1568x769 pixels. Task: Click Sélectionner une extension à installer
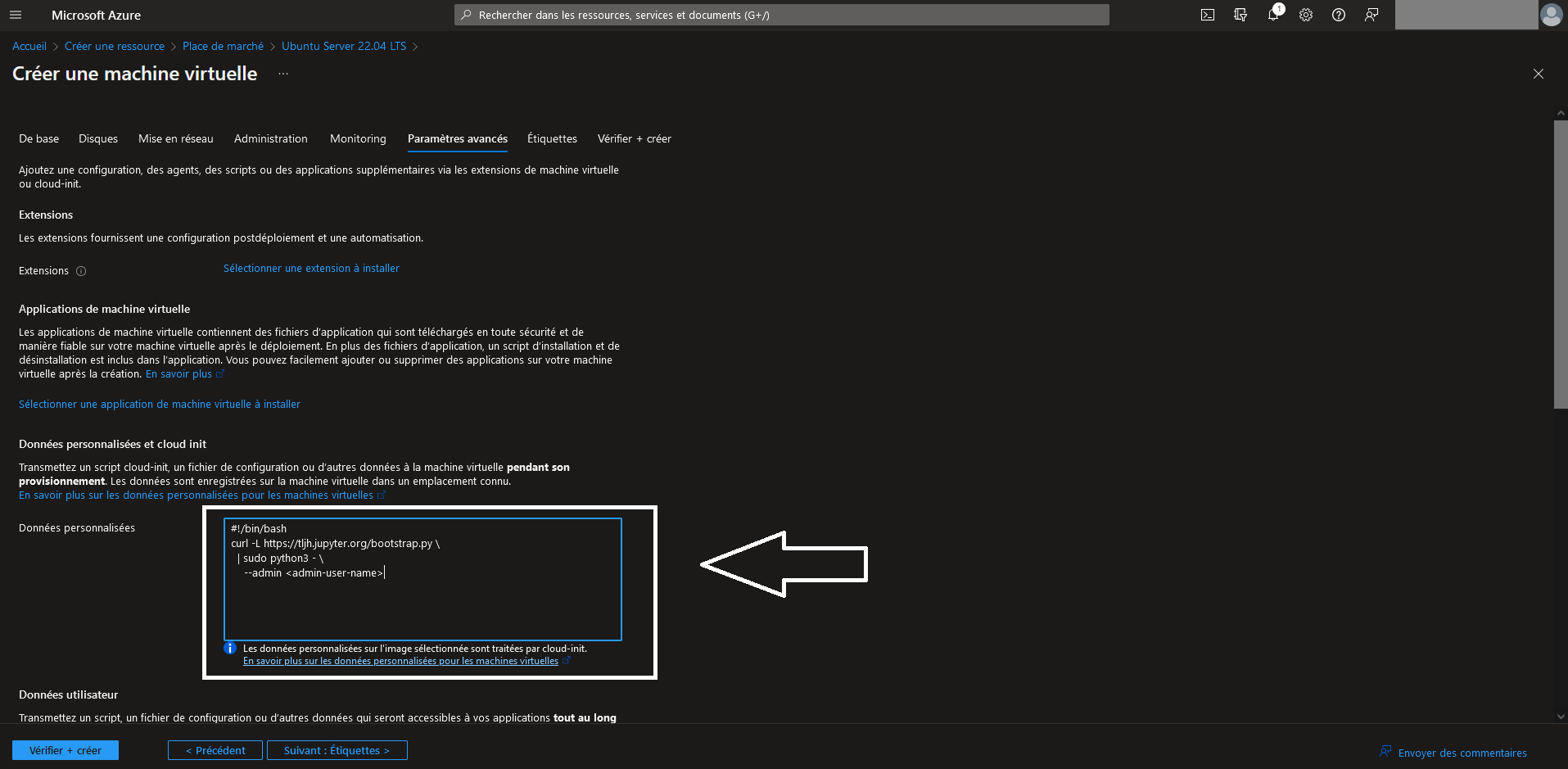[311, 268]
